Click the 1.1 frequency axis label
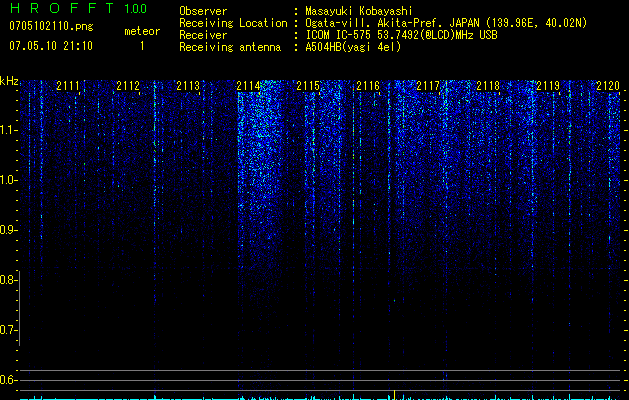Image resolution: width=629 pixels, height=400 pixels. point(8,130)
